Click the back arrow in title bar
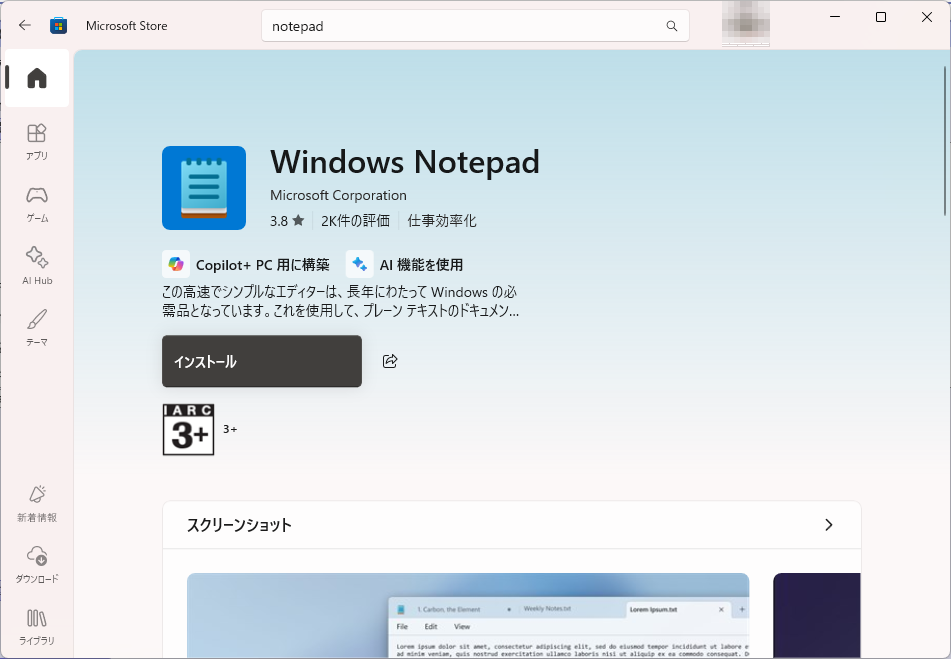The width and height of the screenshot is (951, 659). [25, 25]
